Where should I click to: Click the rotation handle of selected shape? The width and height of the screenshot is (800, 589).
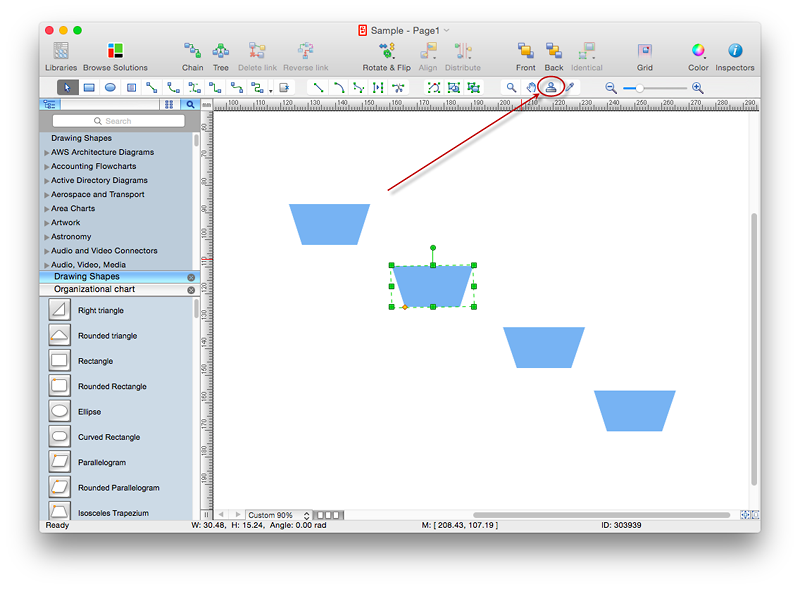coord(433,248)
